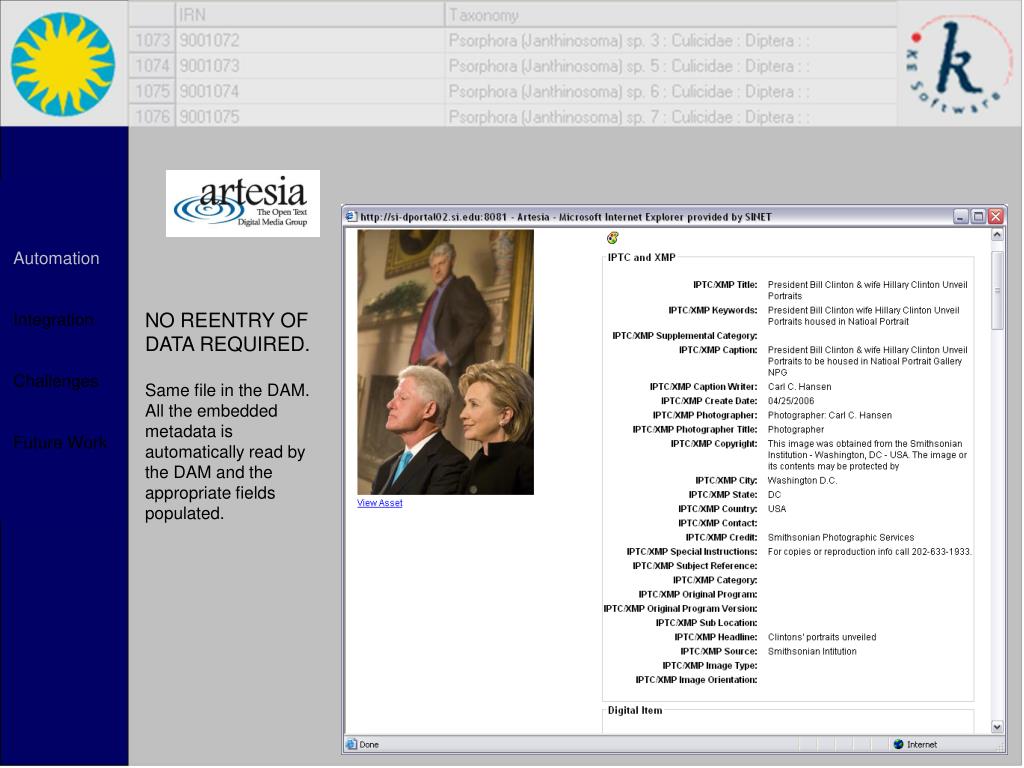Maximize the Artesia browser window
1024x768 pixels.
[978, 217]
